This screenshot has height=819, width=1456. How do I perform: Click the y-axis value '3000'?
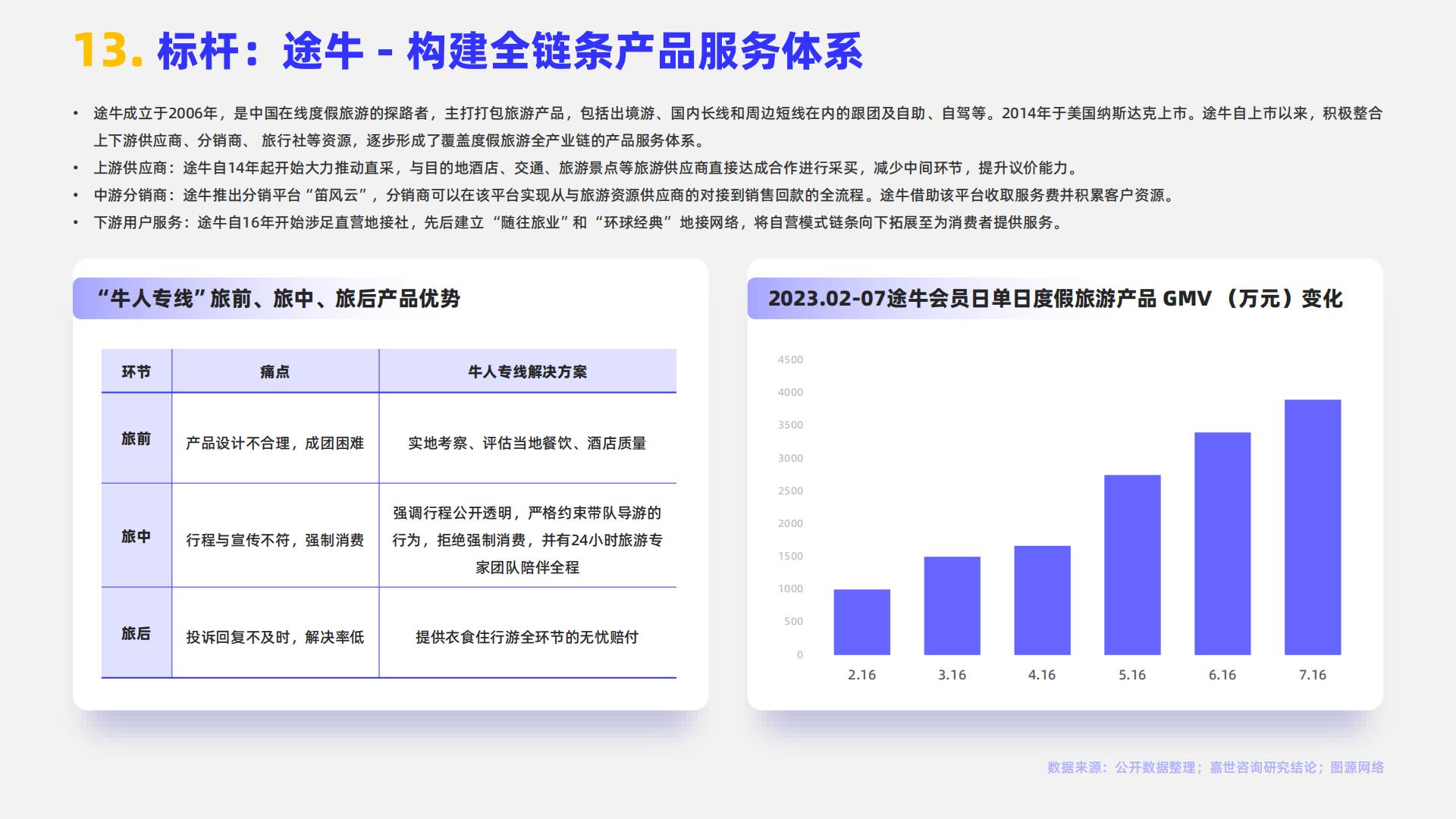[790, 458]
